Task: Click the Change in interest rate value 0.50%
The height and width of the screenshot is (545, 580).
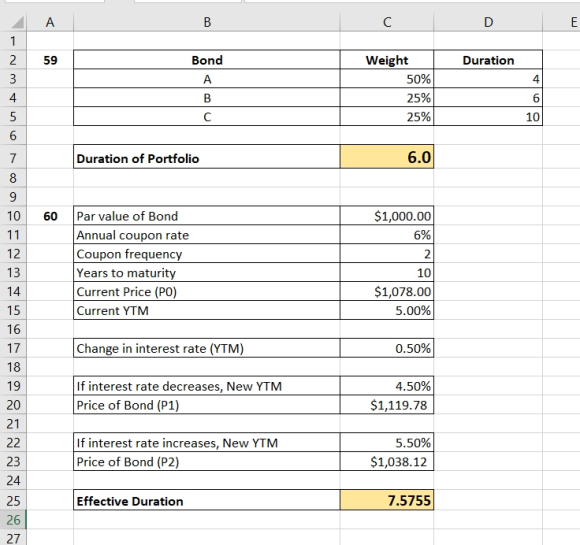Action: tap(387, 348)
